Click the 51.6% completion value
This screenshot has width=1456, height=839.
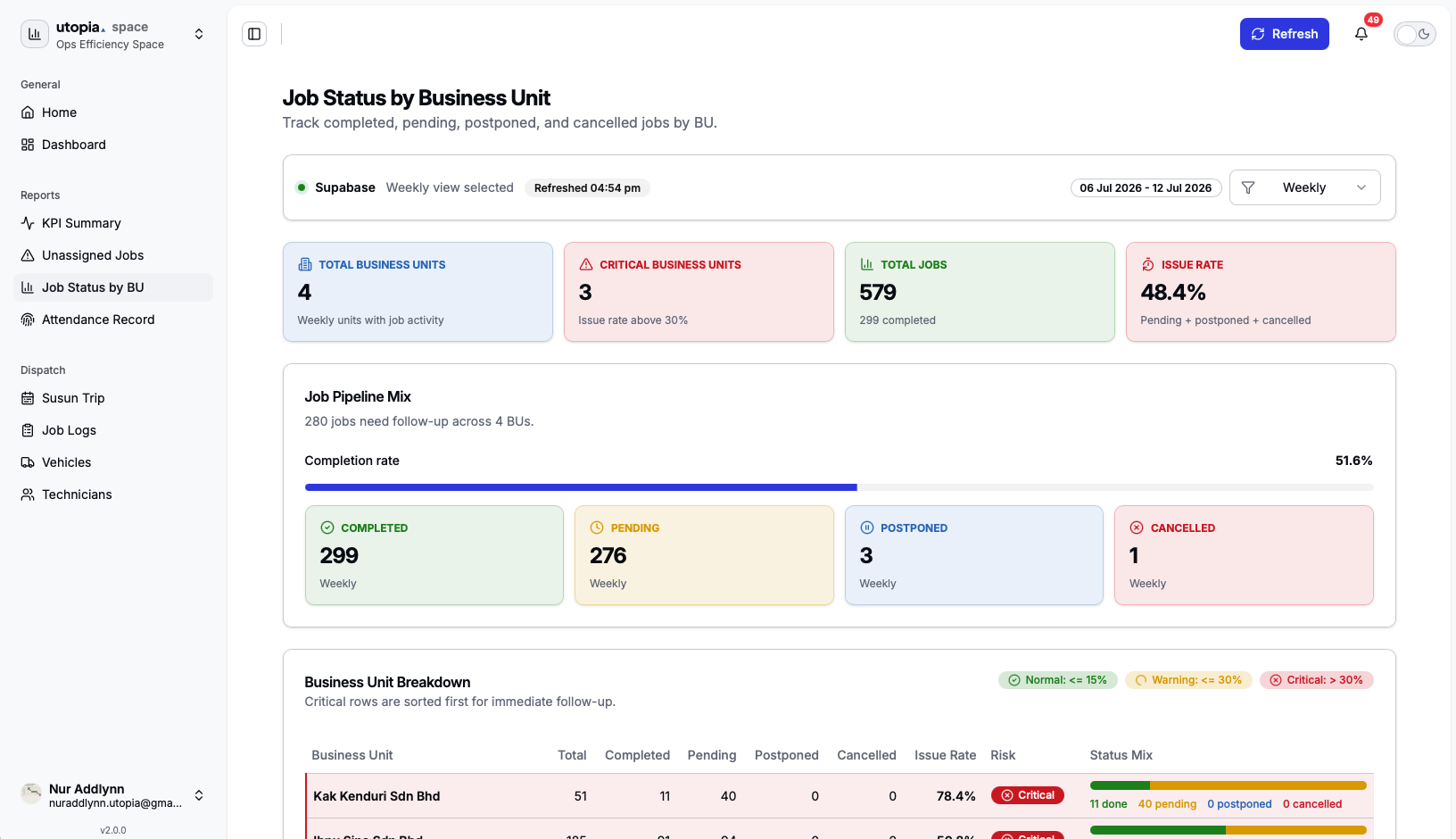pyautogui.click(x=1353, y=461)
